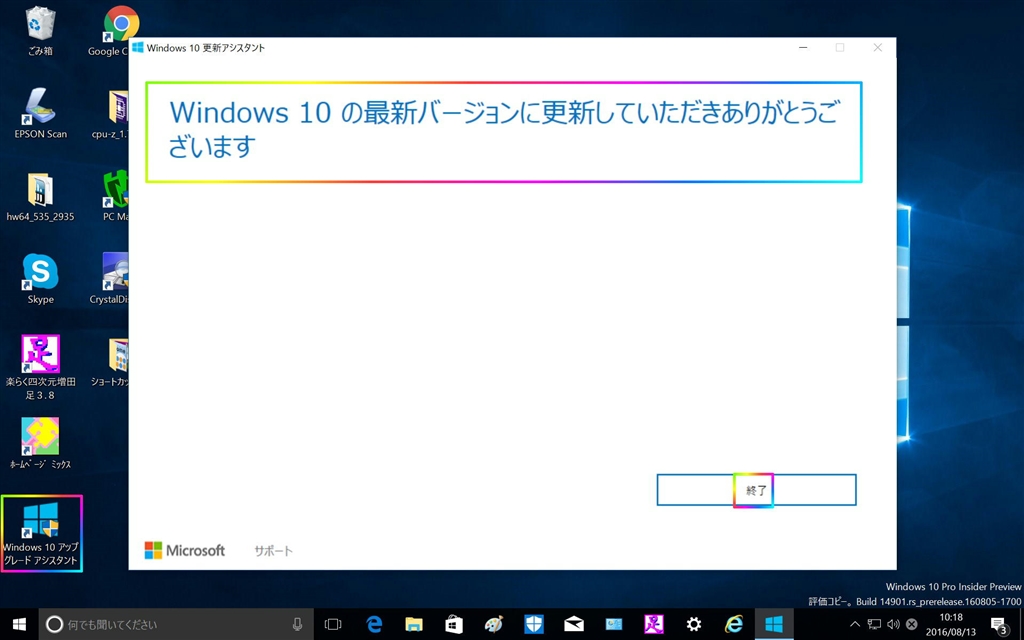Select the hw64_535_2935 archive on desktop

[40, 197]
